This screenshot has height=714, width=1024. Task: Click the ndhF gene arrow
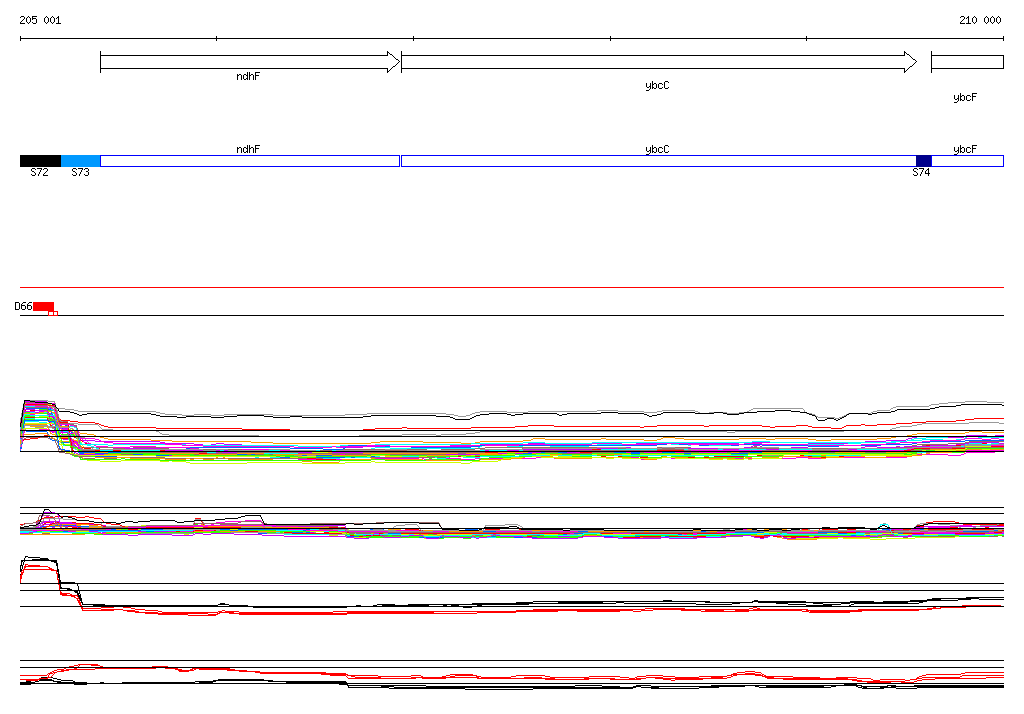click(x=250, y=62)
